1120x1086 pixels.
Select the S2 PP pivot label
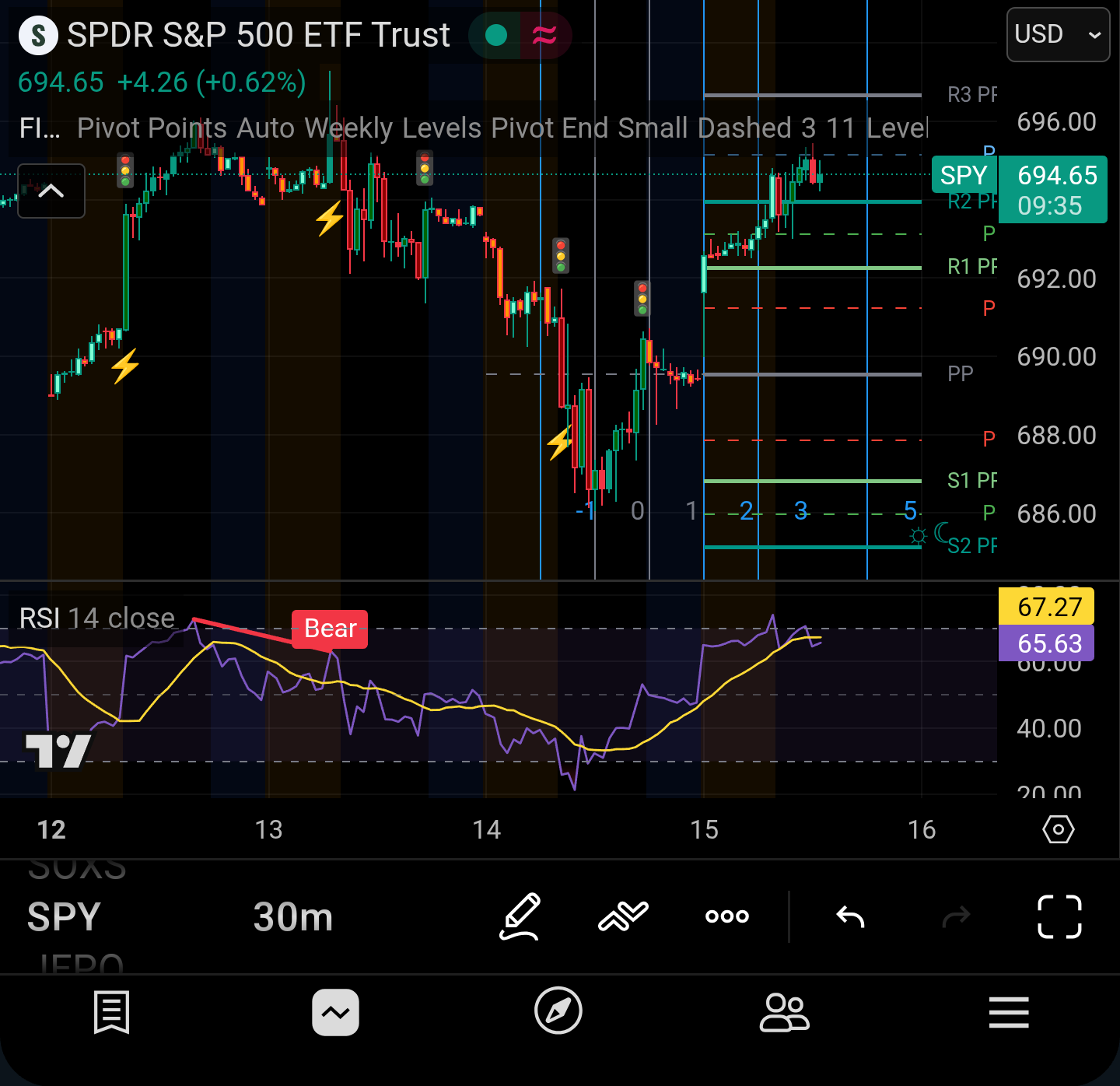[x=971, y=546]
